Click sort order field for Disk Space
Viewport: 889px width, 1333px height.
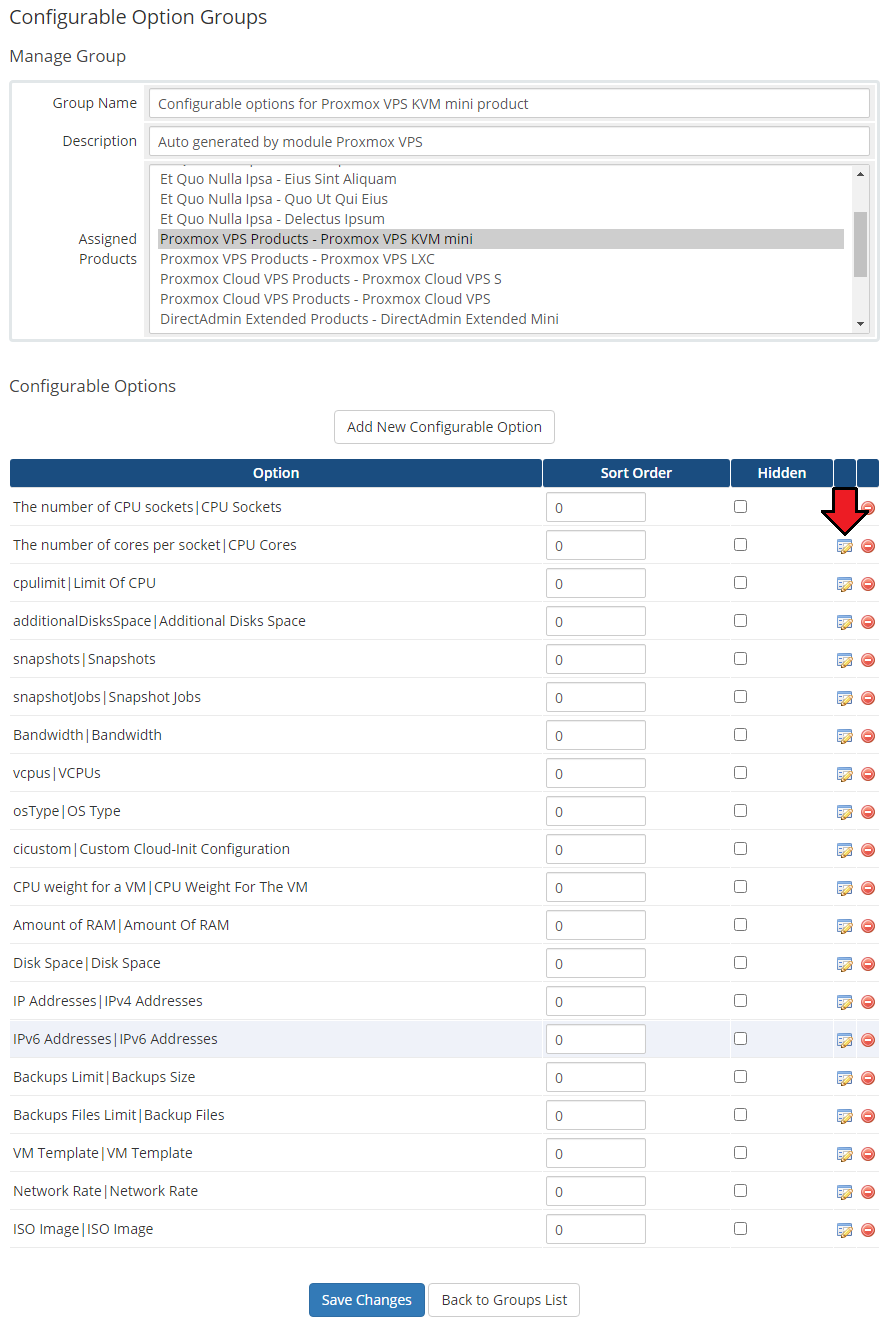point(596,963)
